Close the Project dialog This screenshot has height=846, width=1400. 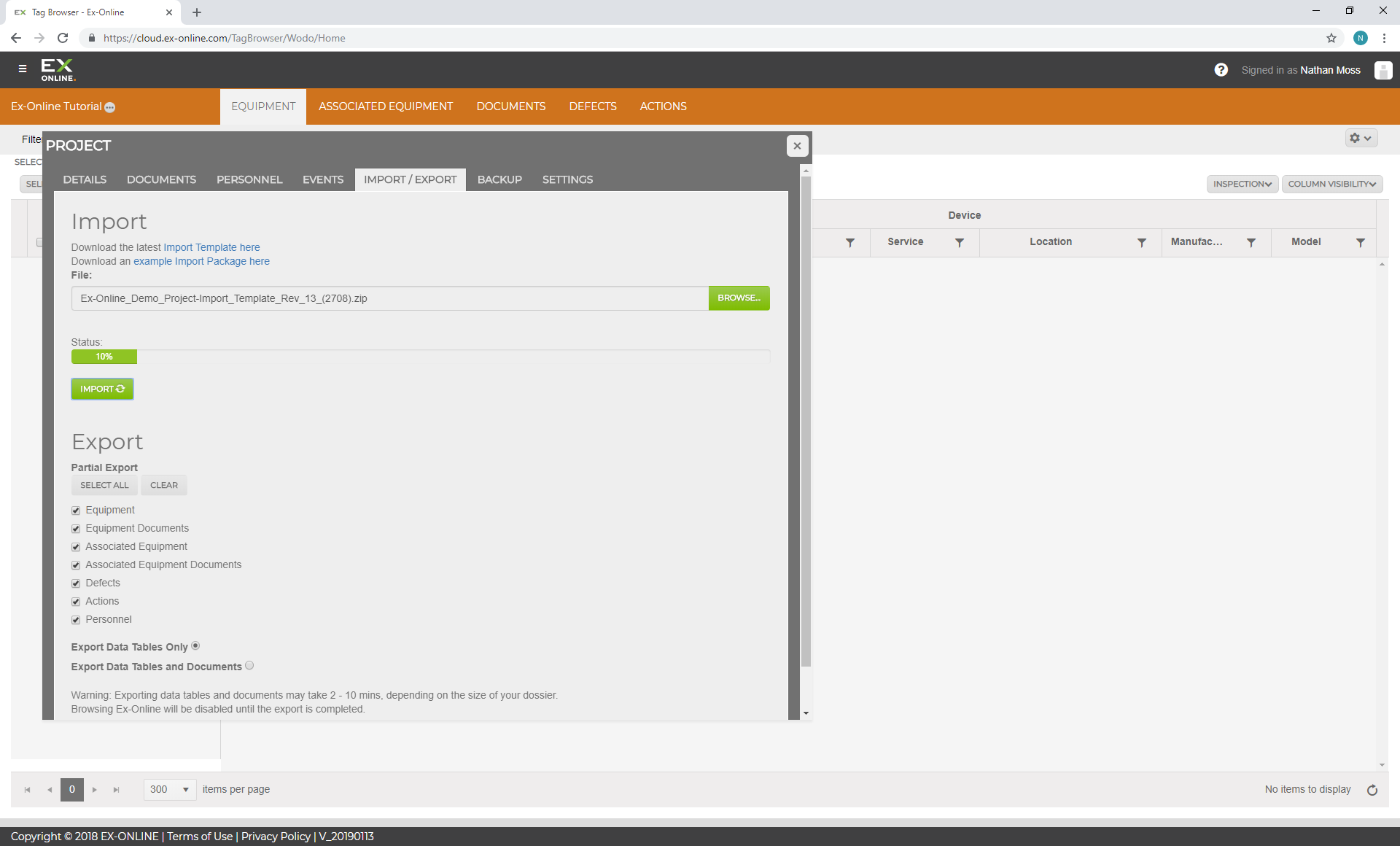[x=797, y=146]
